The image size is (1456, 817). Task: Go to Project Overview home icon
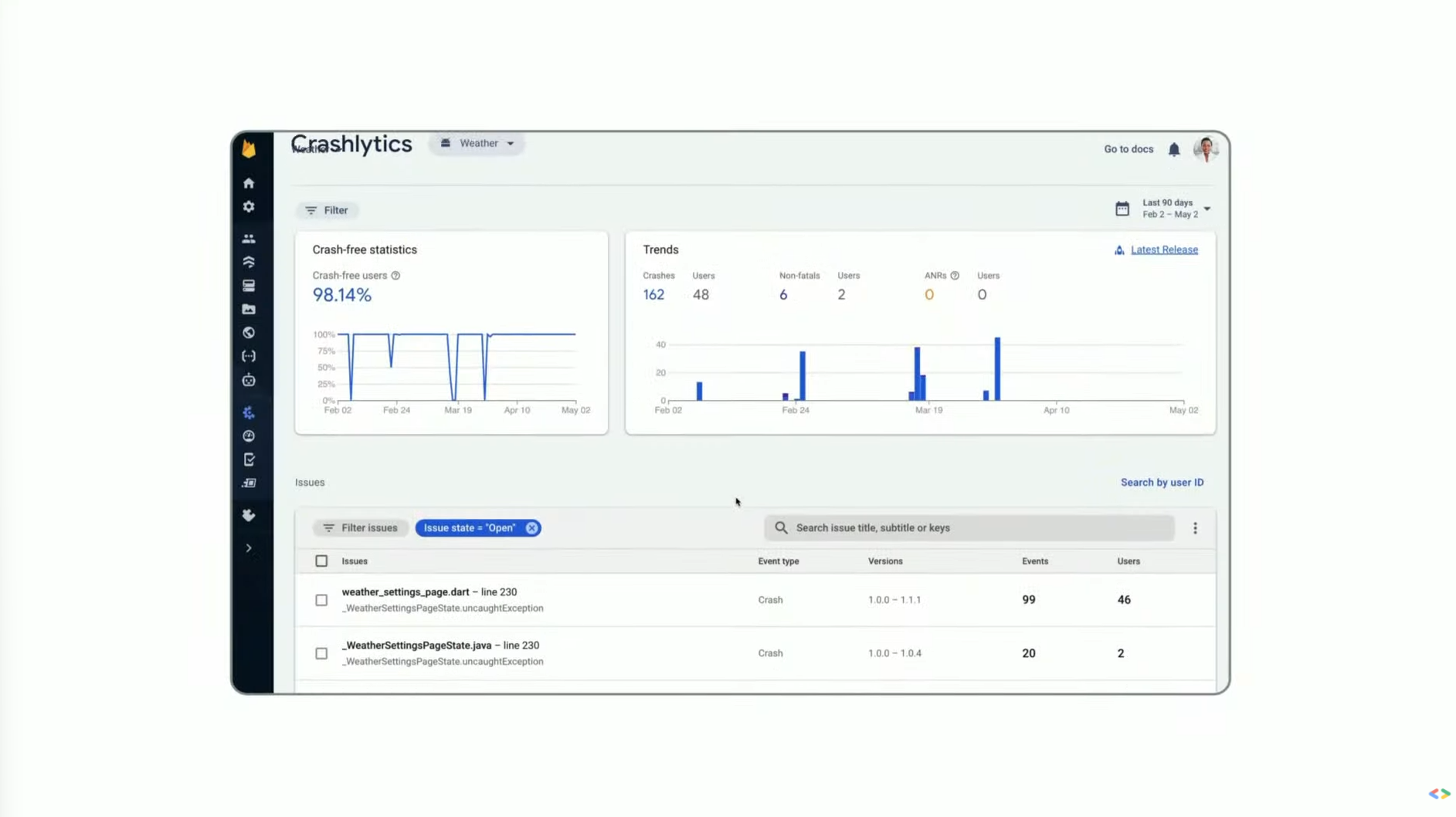(249, 184)
